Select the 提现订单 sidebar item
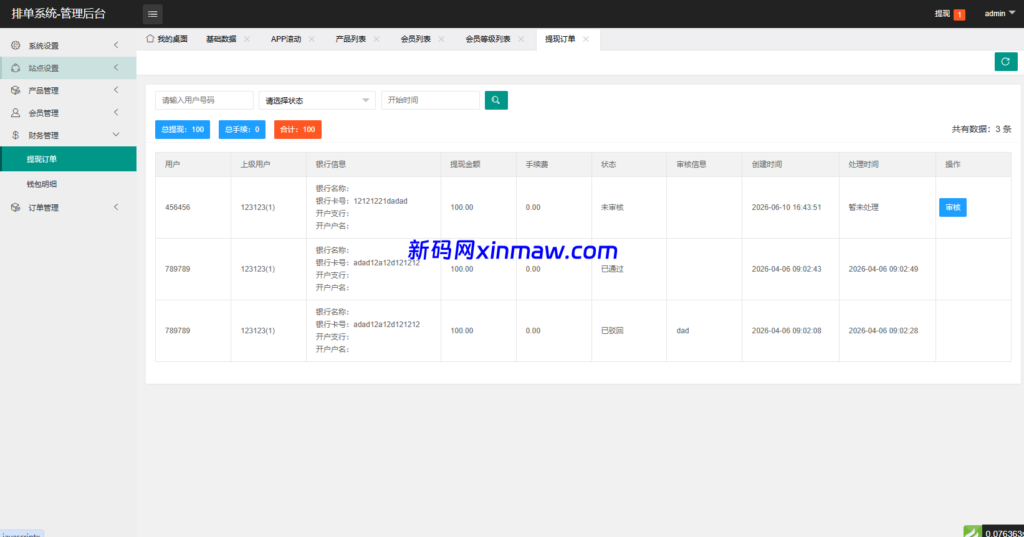 click(x=68, y=159)
